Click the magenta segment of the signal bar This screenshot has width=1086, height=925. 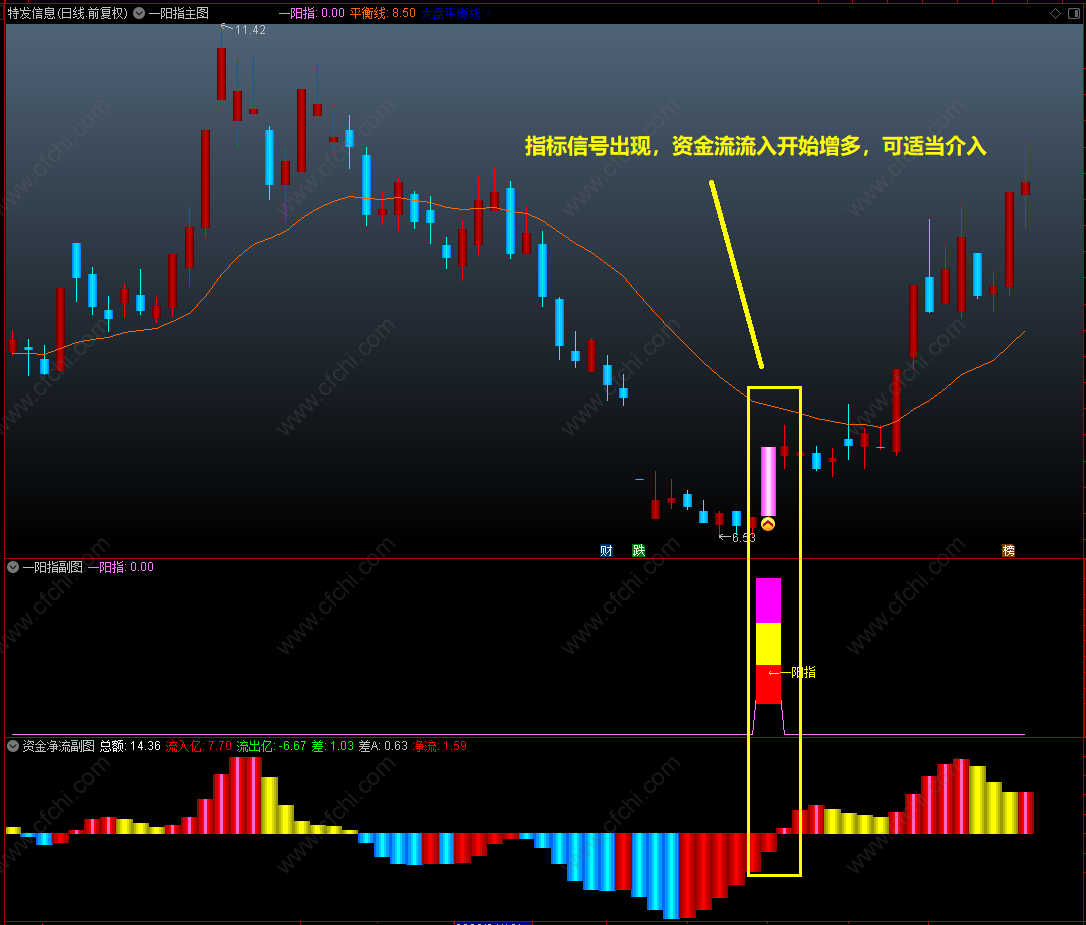(768, 600)
